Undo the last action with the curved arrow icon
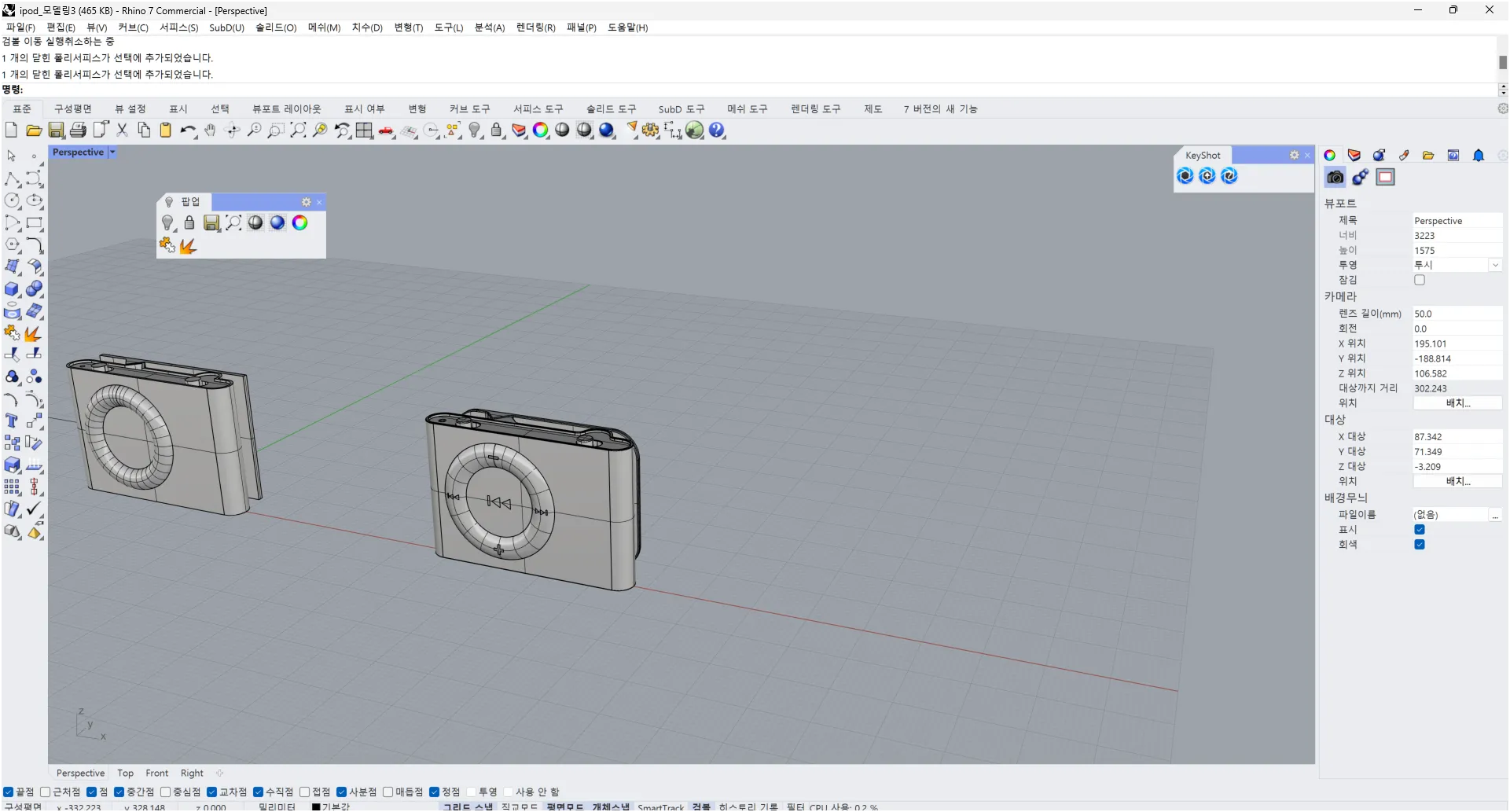 (188, 130)
